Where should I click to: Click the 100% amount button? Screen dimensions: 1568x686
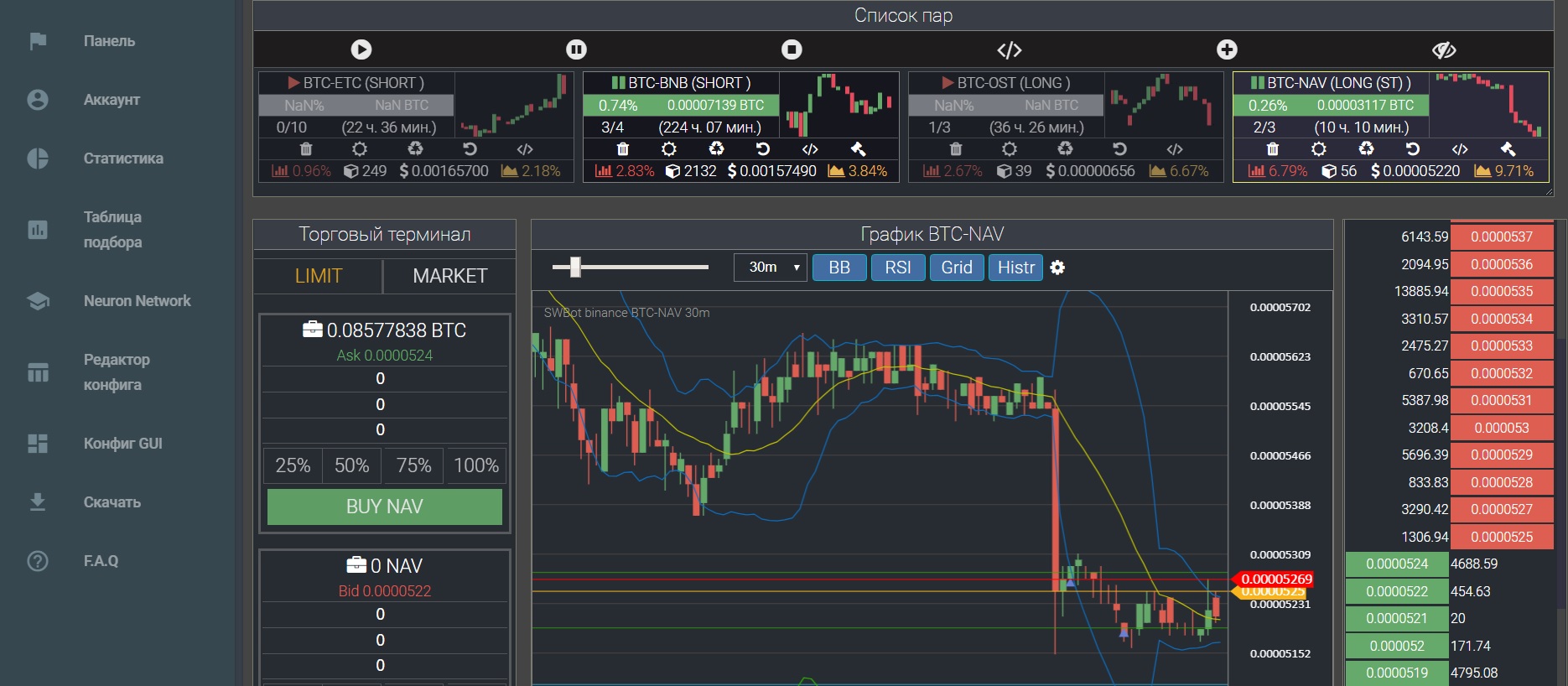point(476,465)
